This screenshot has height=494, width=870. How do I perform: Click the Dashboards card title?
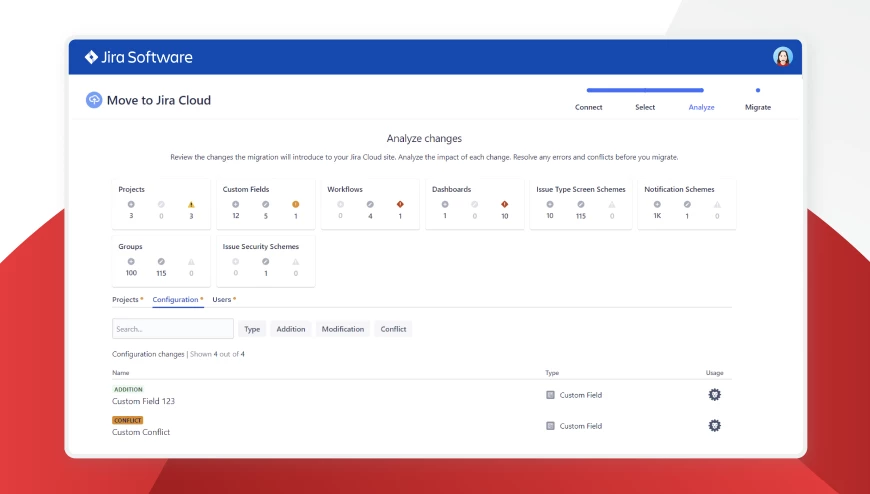pyautogui.click(x=452, y=189)
